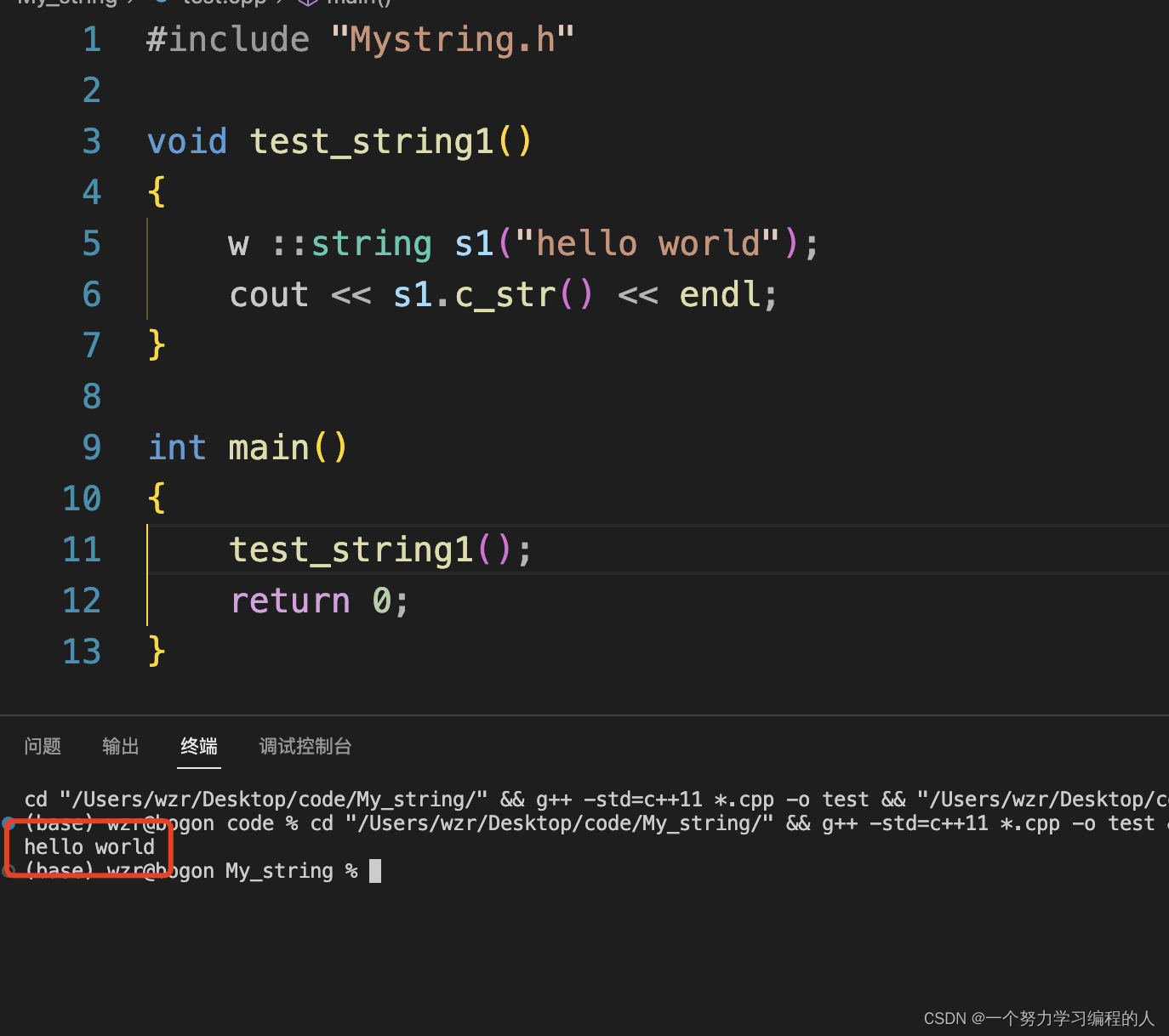Click the terminal cursor after My_string %
The image size is (1169, 1036).
[x=375, y=871]
